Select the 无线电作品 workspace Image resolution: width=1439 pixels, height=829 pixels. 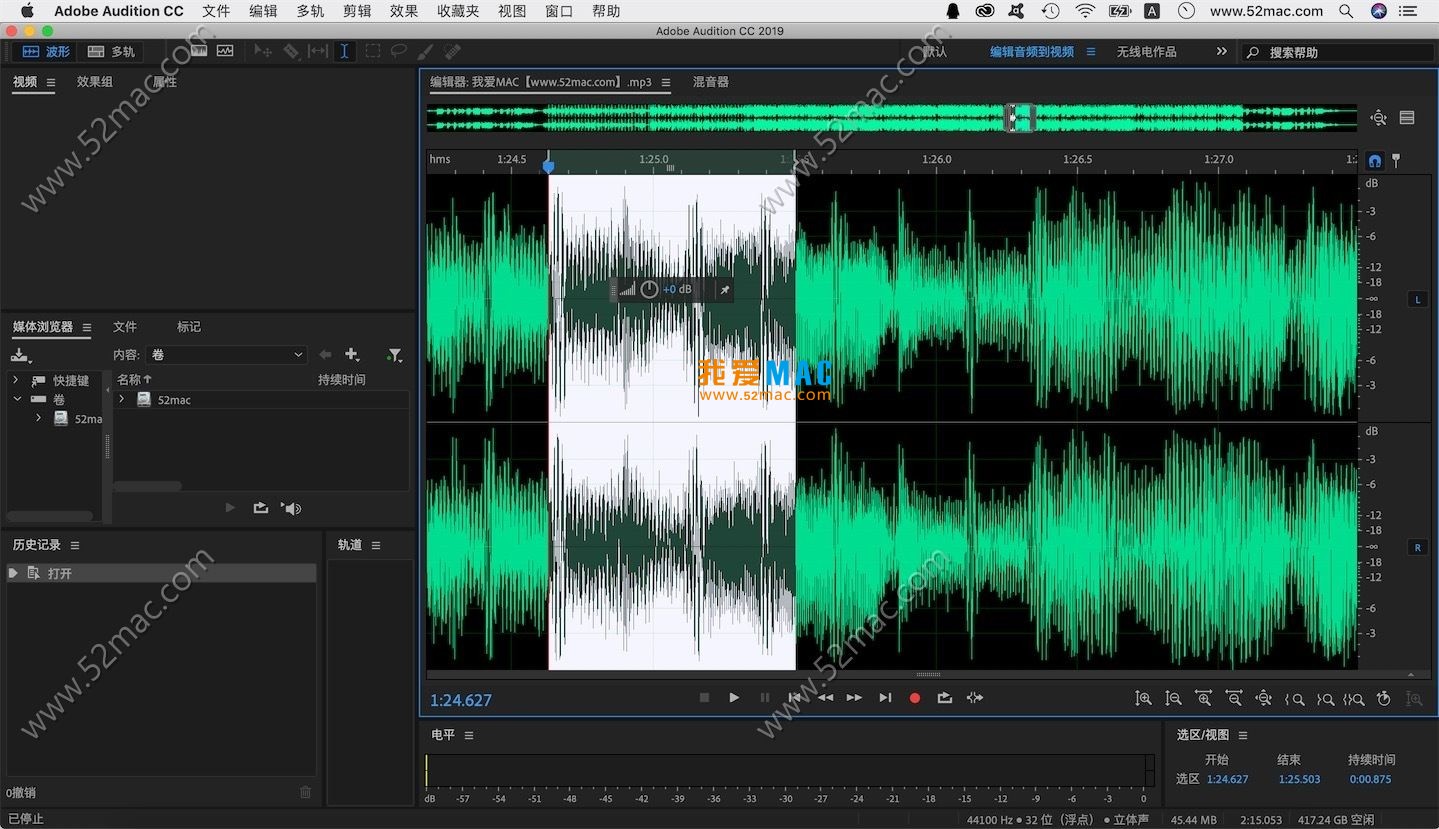click(x=1147, y=52)
